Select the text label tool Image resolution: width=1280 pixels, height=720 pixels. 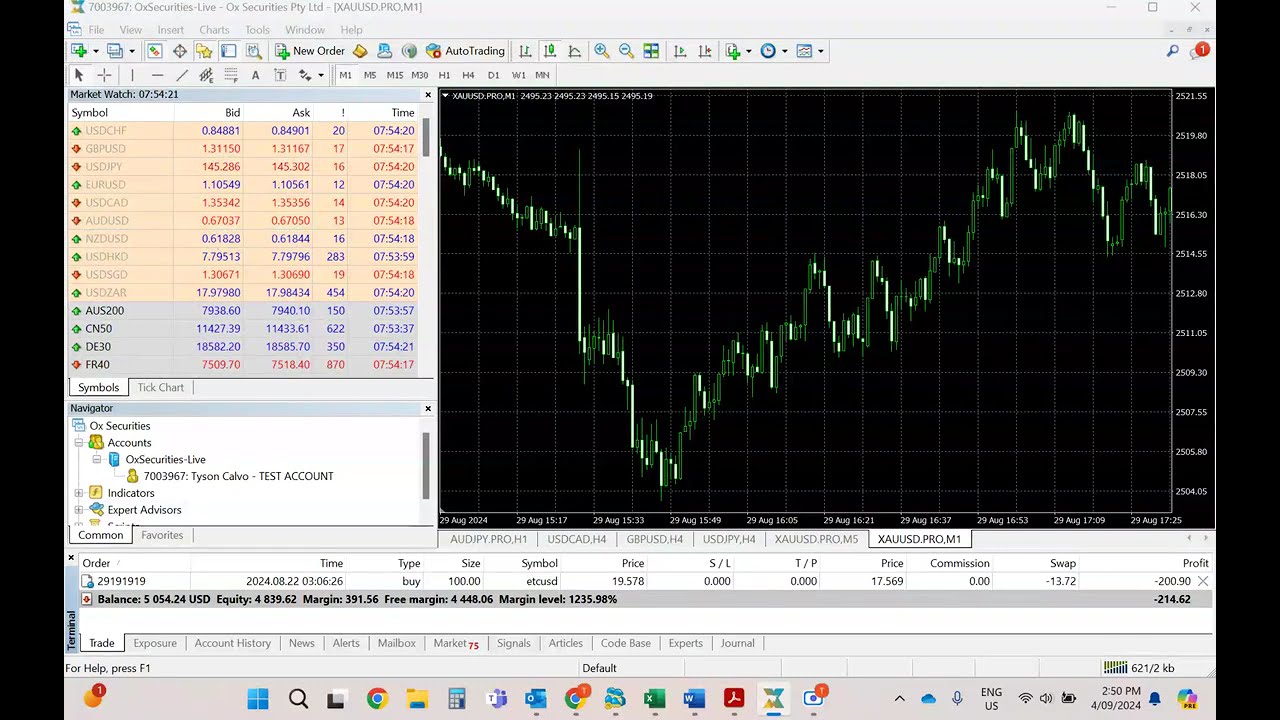click(280, 75)
